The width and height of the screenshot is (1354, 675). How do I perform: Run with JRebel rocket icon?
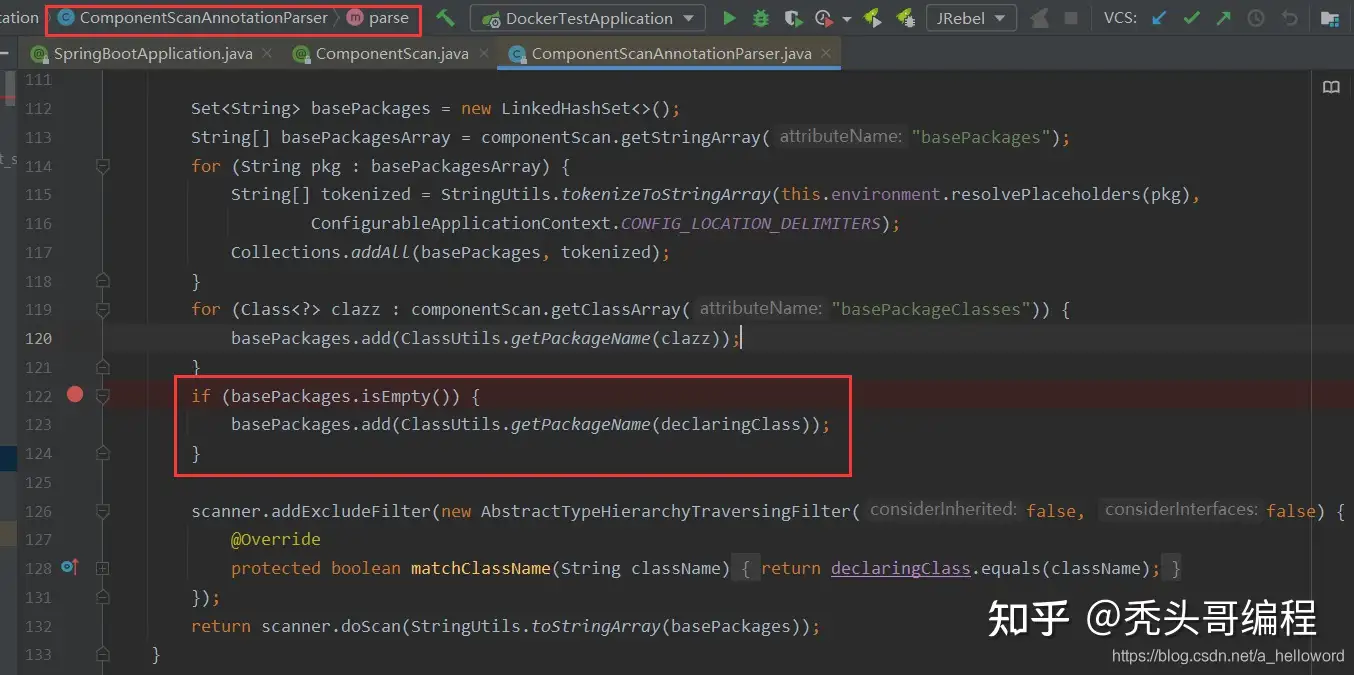[872, 18]
